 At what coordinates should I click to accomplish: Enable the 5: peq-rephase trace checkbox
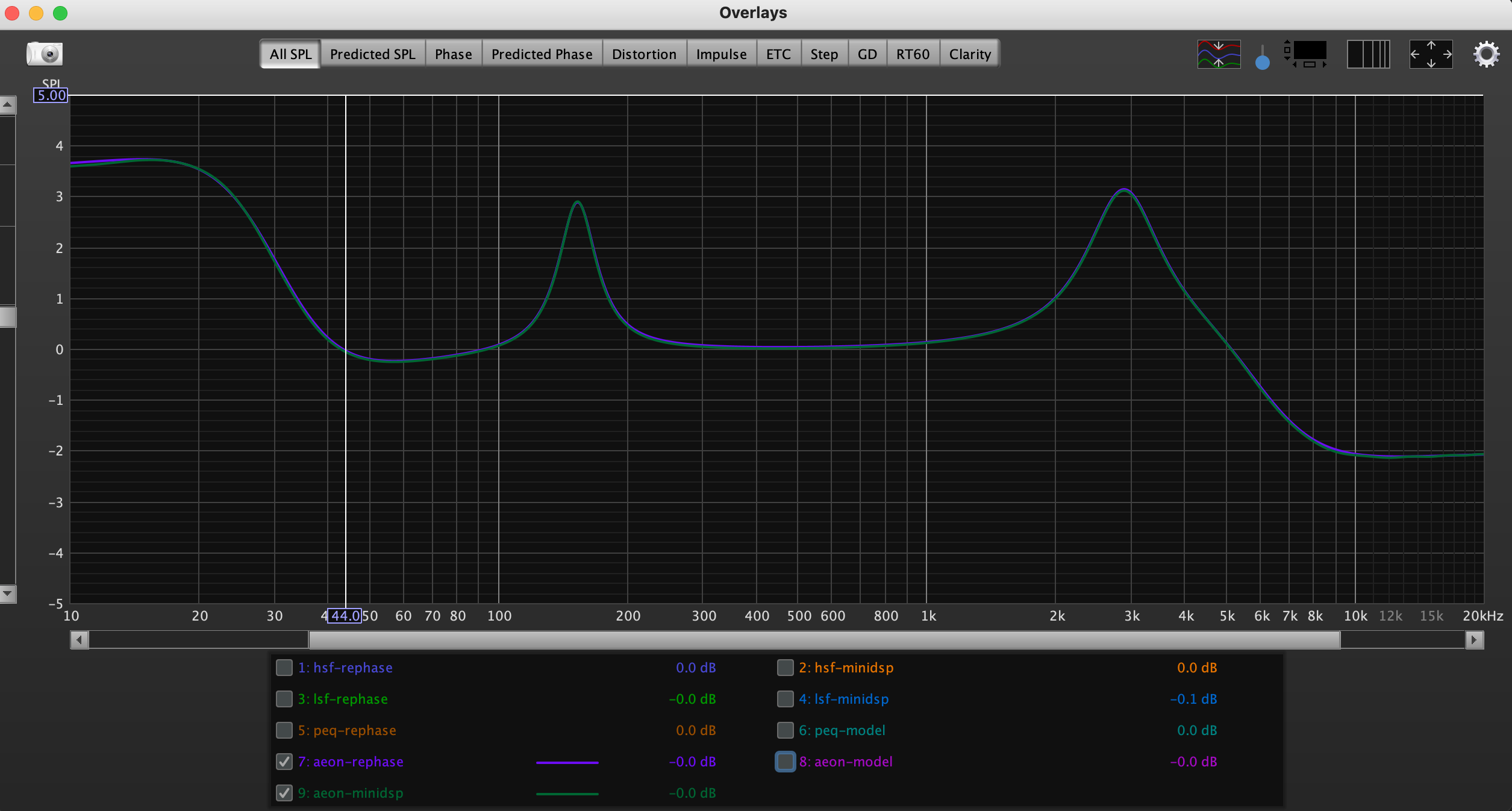(x=284, y=730)
